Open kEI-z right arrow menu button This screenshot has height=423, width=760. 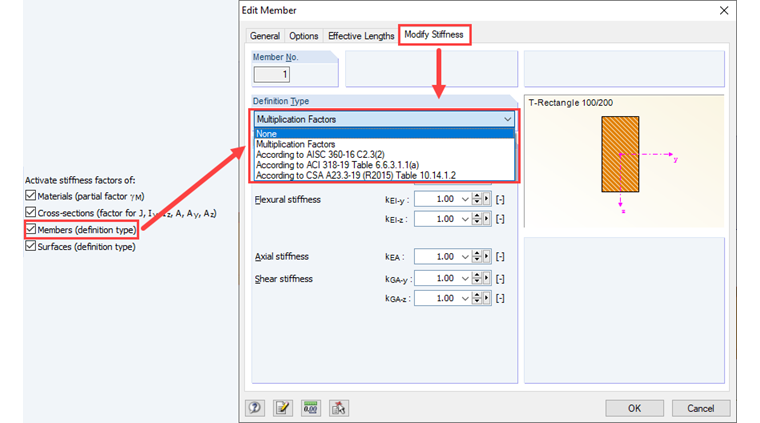click(x=486, y=219)
